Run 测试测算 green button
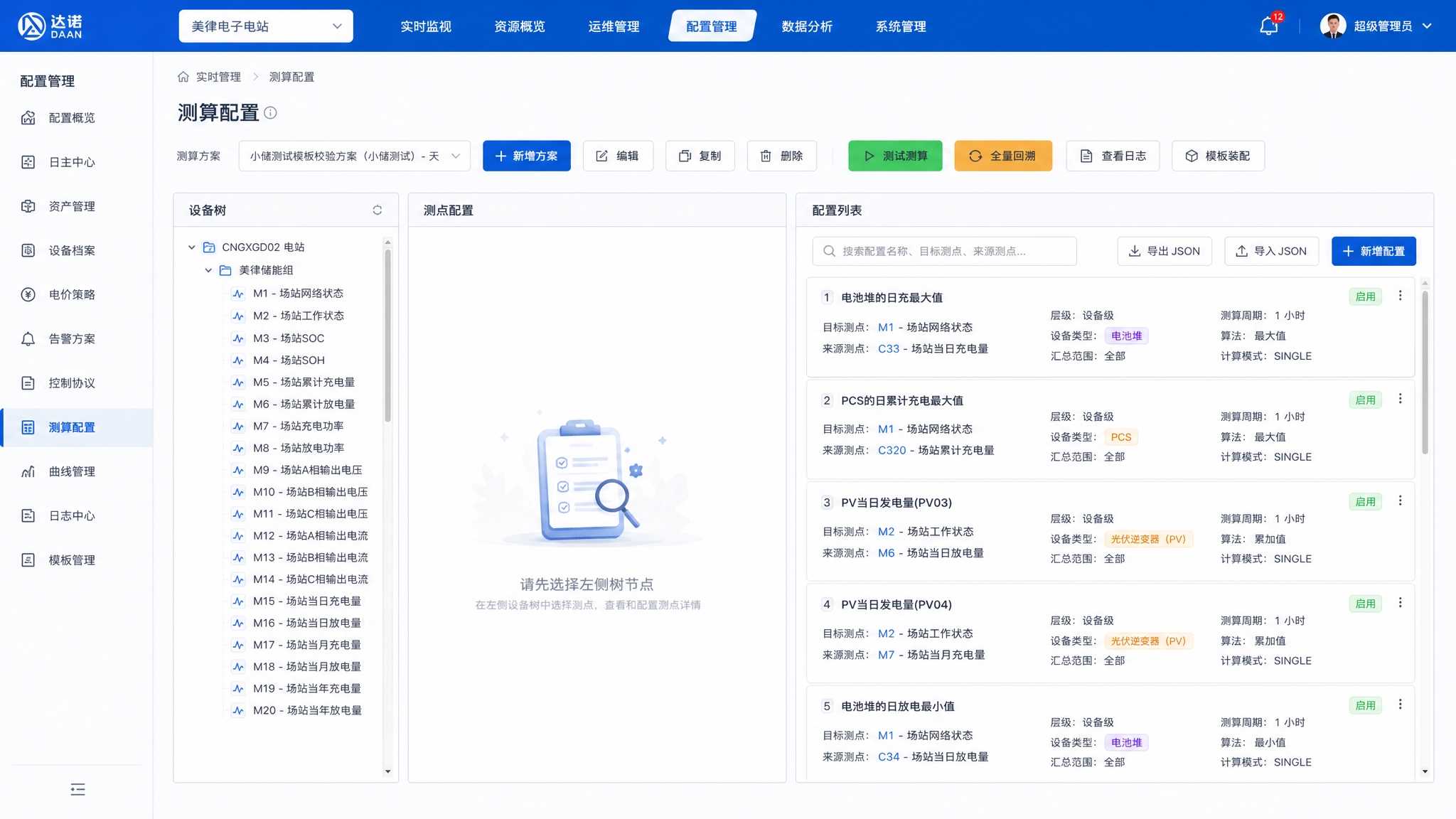The image size is (1456, 819). [x=895, y=156]
